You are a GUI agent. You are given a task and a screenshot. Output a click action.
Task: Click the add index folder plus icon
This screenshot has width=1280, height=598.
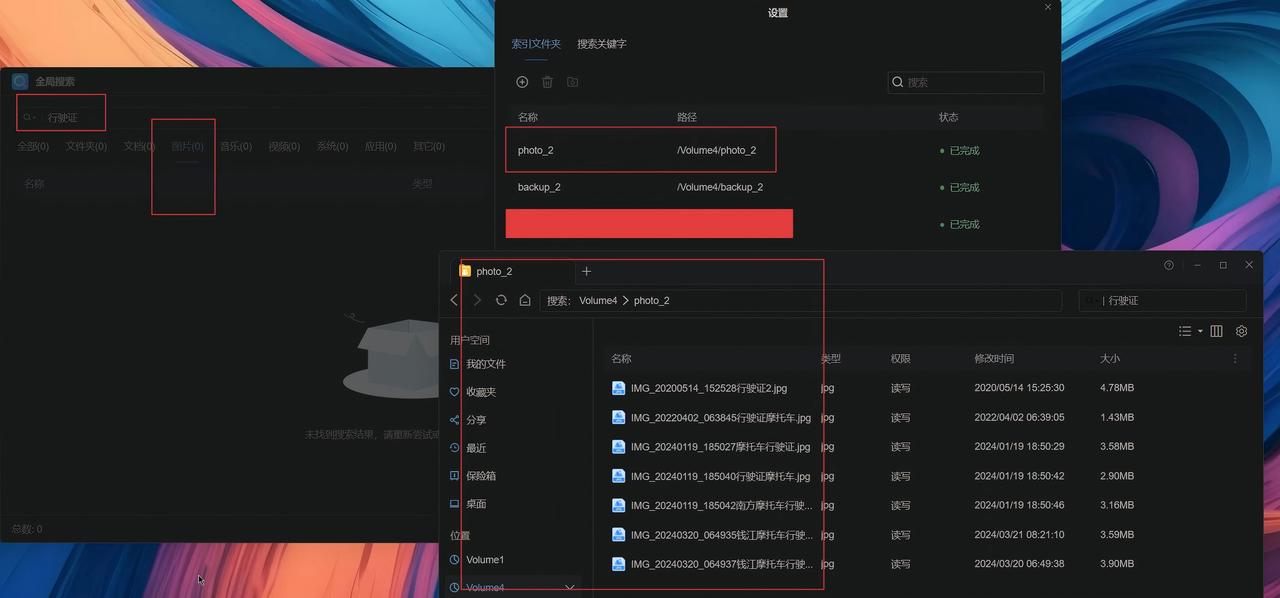(x=522, y=82)
